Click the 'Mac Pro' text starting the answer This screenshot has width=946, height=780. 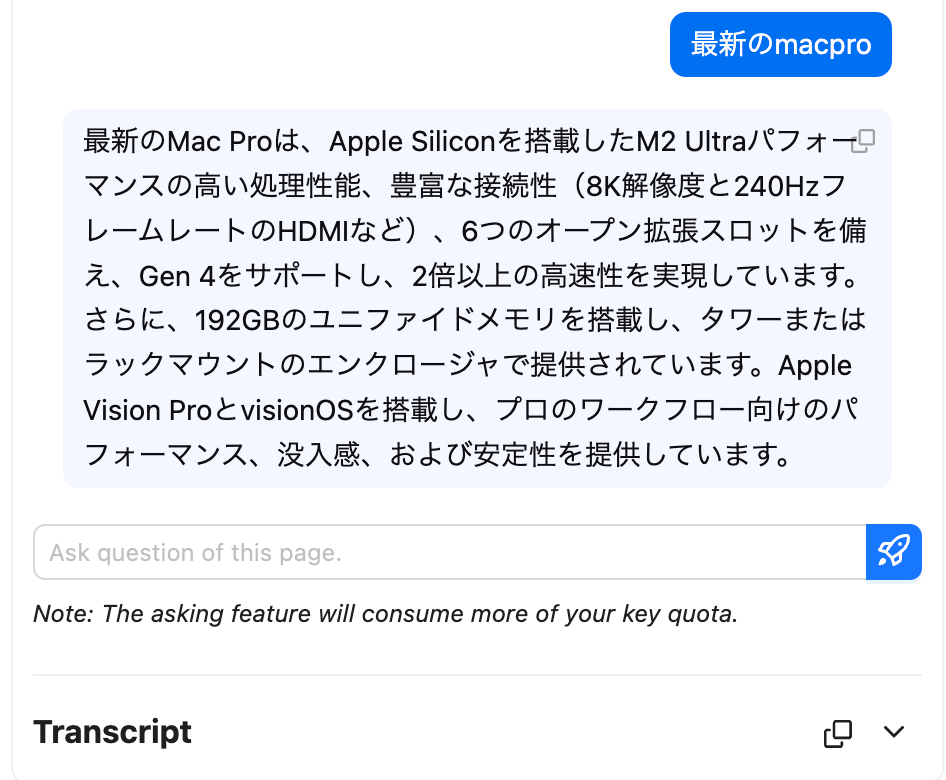click(x=213, y=142)
